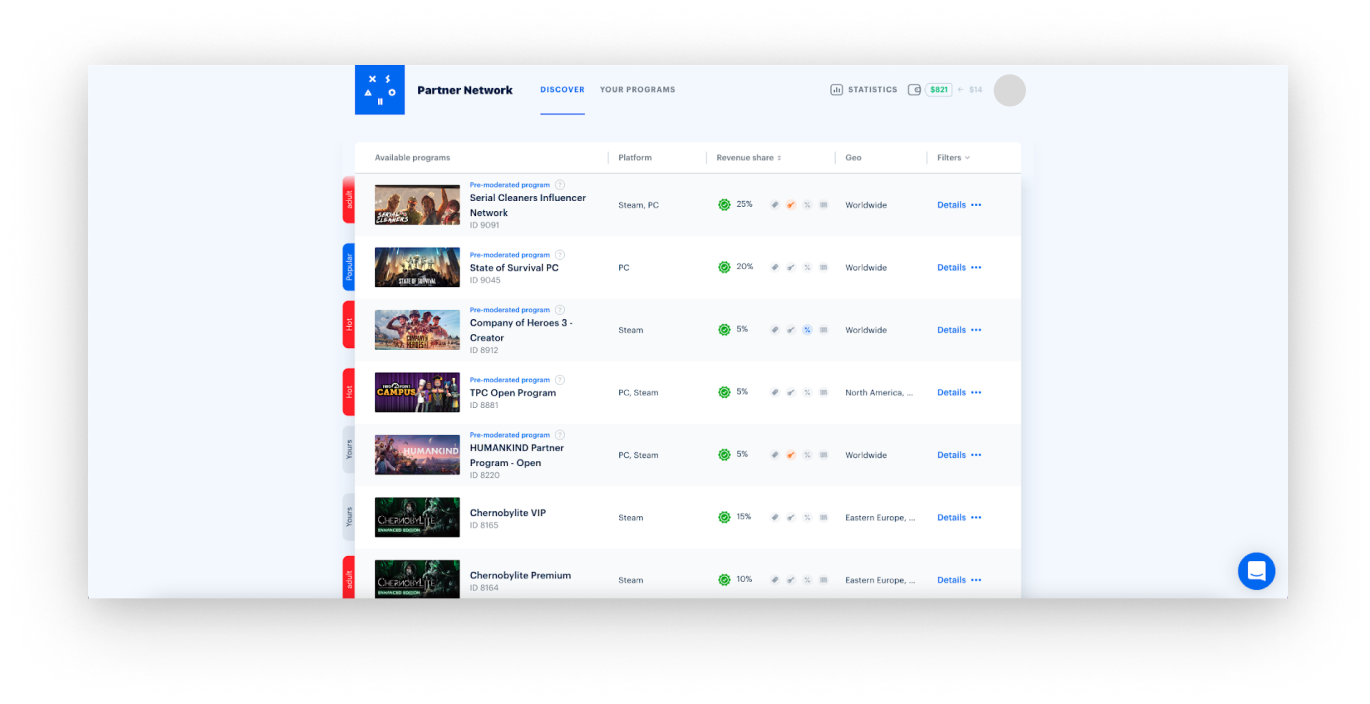Click the tag icon in TPC Open Program row
The height and width of the screenshot is (704, 1370).
(774, 392)
